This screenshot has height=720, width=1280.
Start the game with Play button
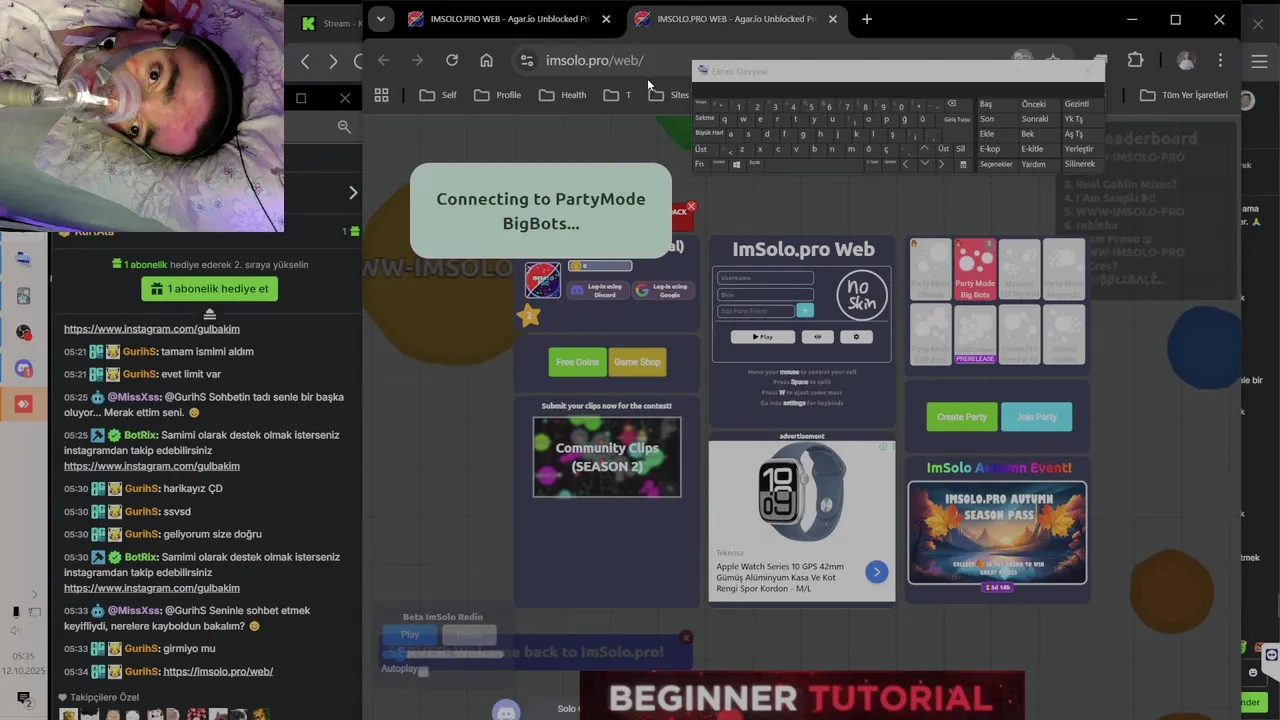(762, 337)
